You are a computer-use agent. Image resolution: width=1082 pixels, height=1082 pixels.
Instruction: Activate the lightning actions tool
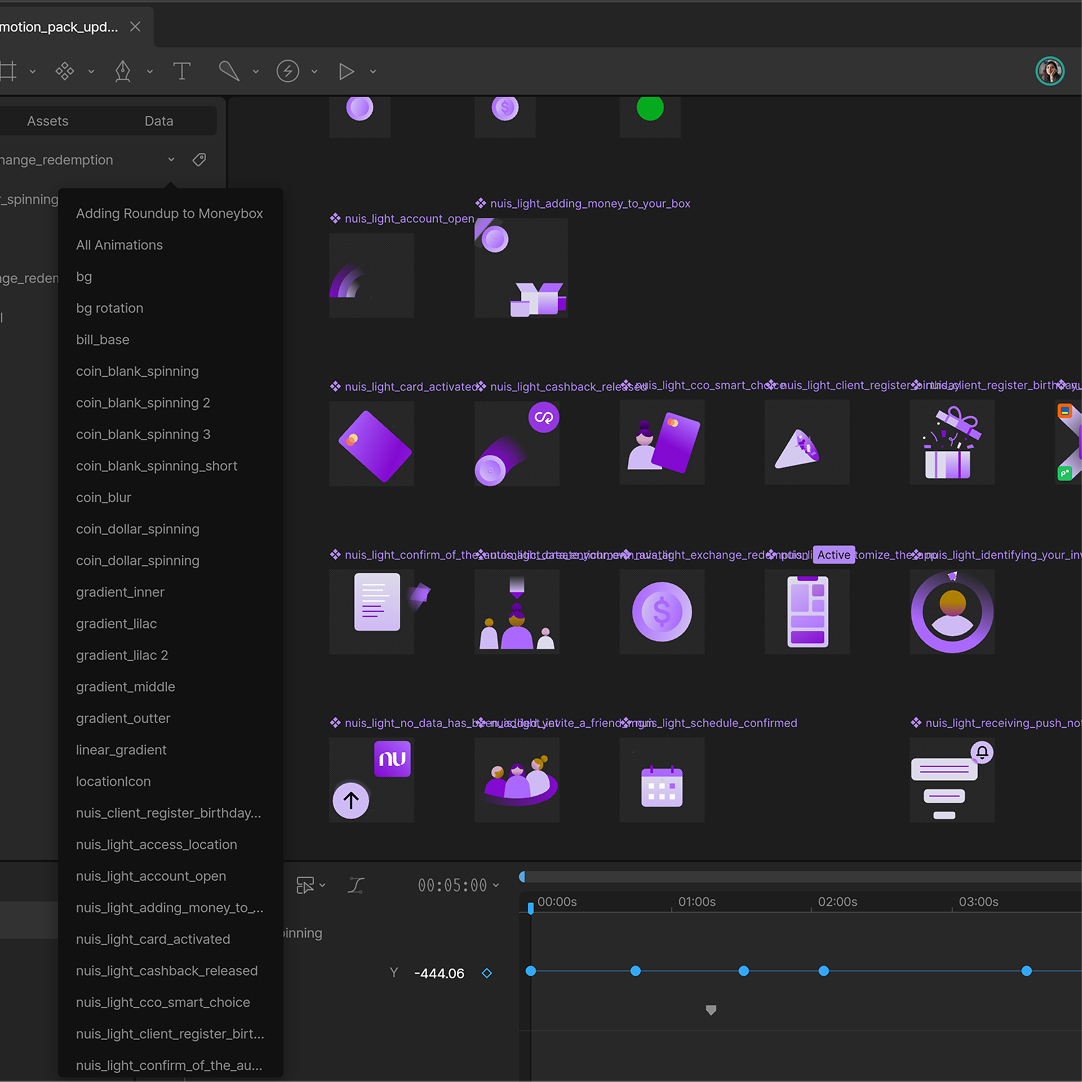(x=287, y=71)
